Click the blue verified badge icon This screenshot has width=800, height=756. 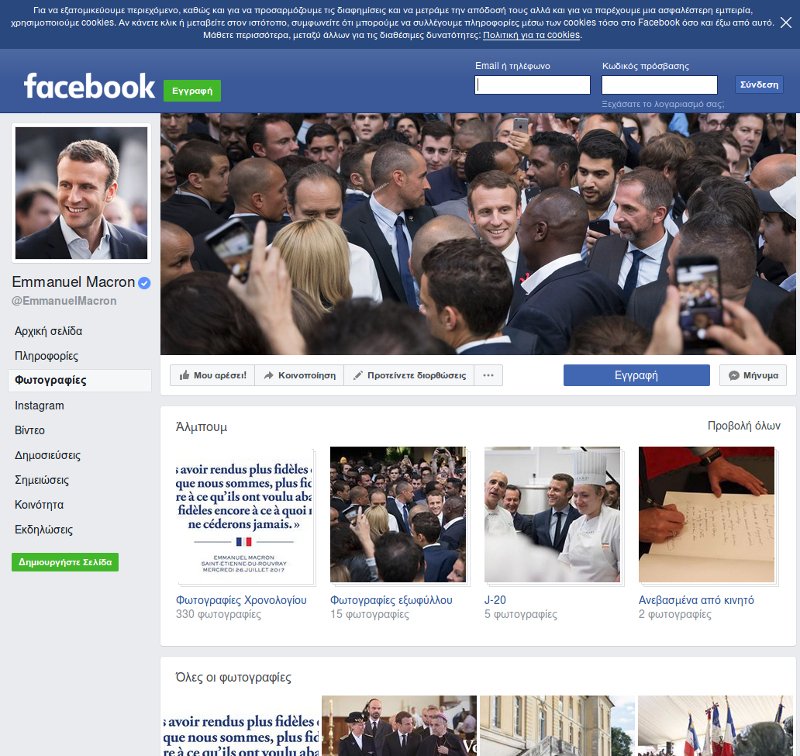tap(144, 283)
